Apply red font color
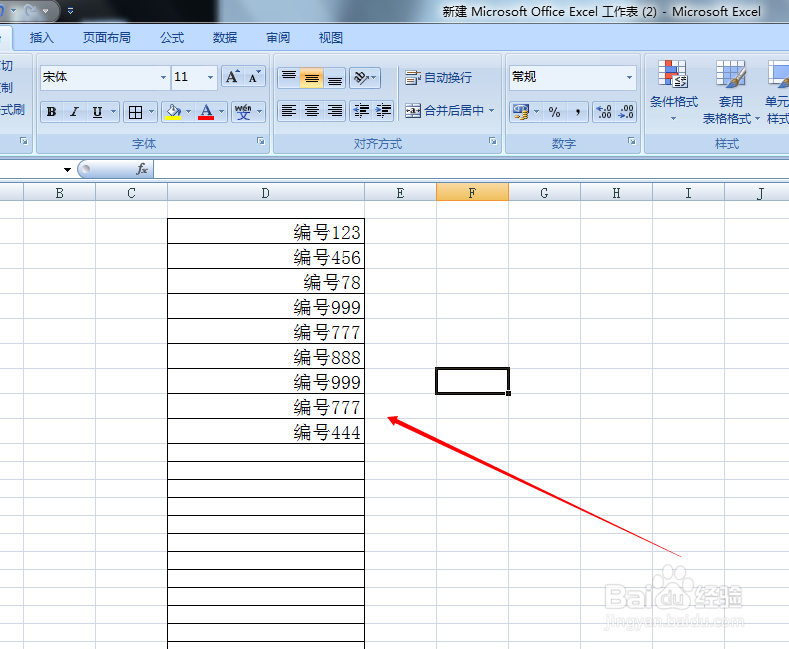This screenshot has width=789, height=649. coord(206,112)
